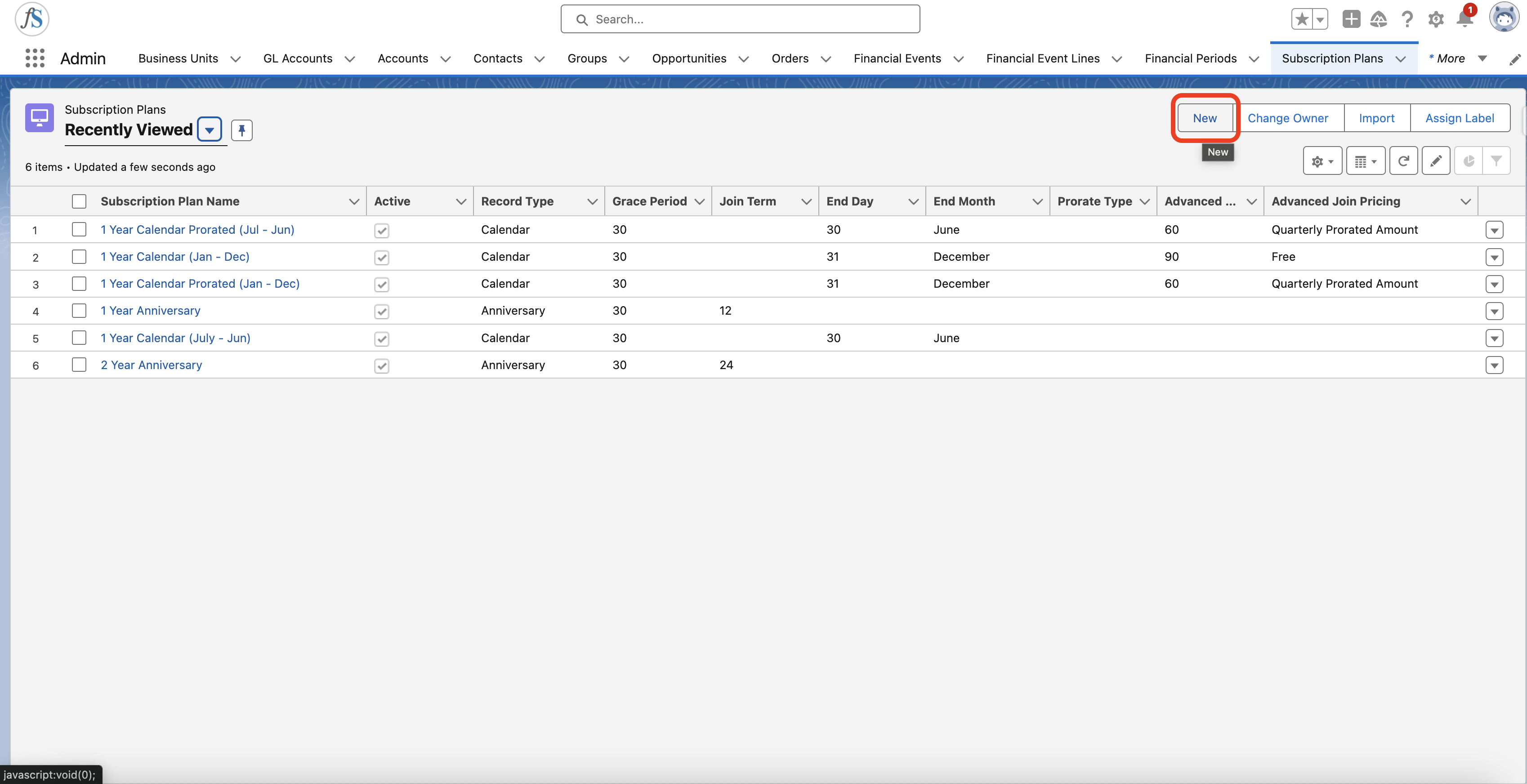Click the New button
Image resolution: width=1527 pixels, height=784 pixels.
click(x=1205, y=118)
